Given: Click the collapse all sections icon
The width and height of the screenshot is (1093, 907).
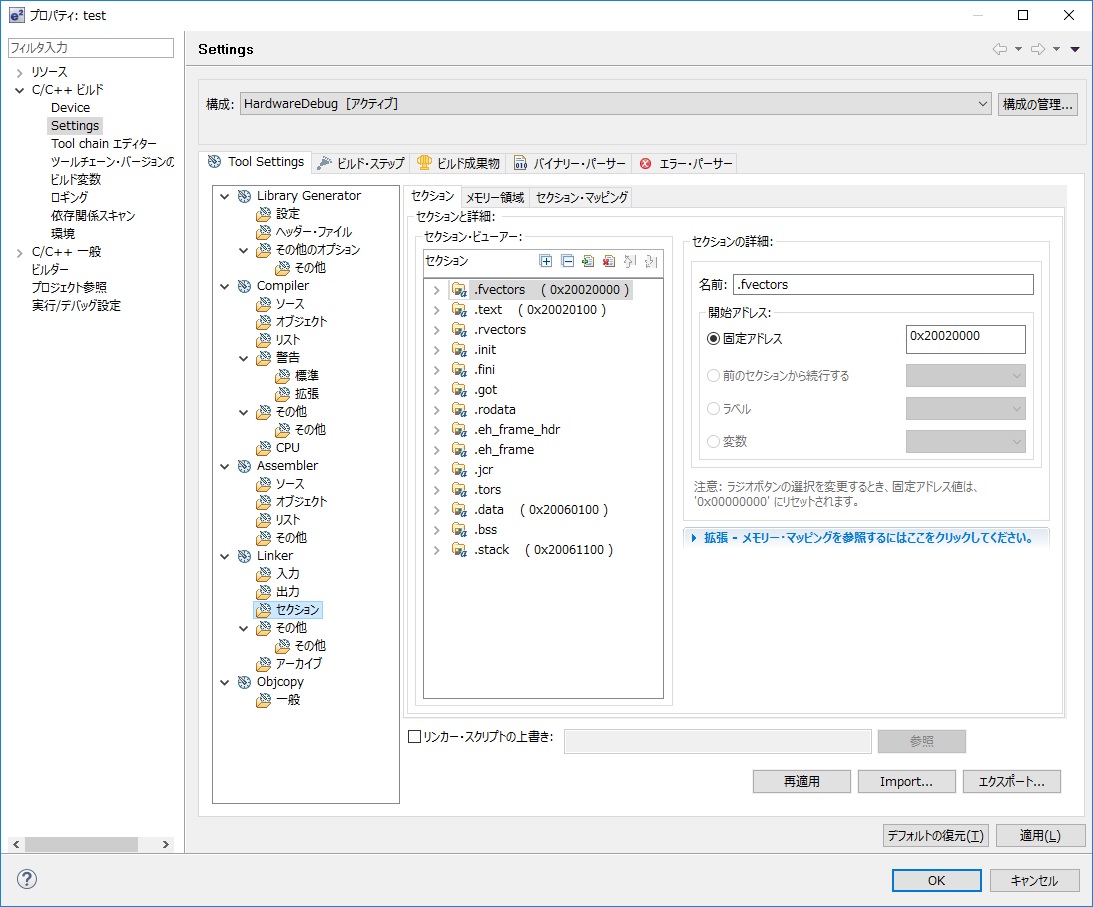Looking at the screenshot, I should 567,261.
